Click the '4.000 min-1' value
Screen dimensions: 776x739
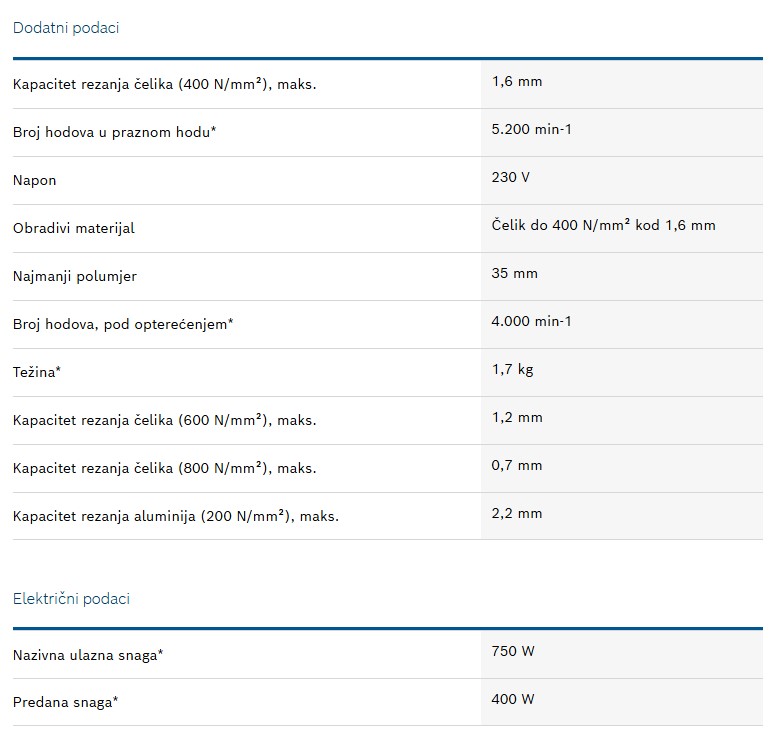(x=531, y=321)
